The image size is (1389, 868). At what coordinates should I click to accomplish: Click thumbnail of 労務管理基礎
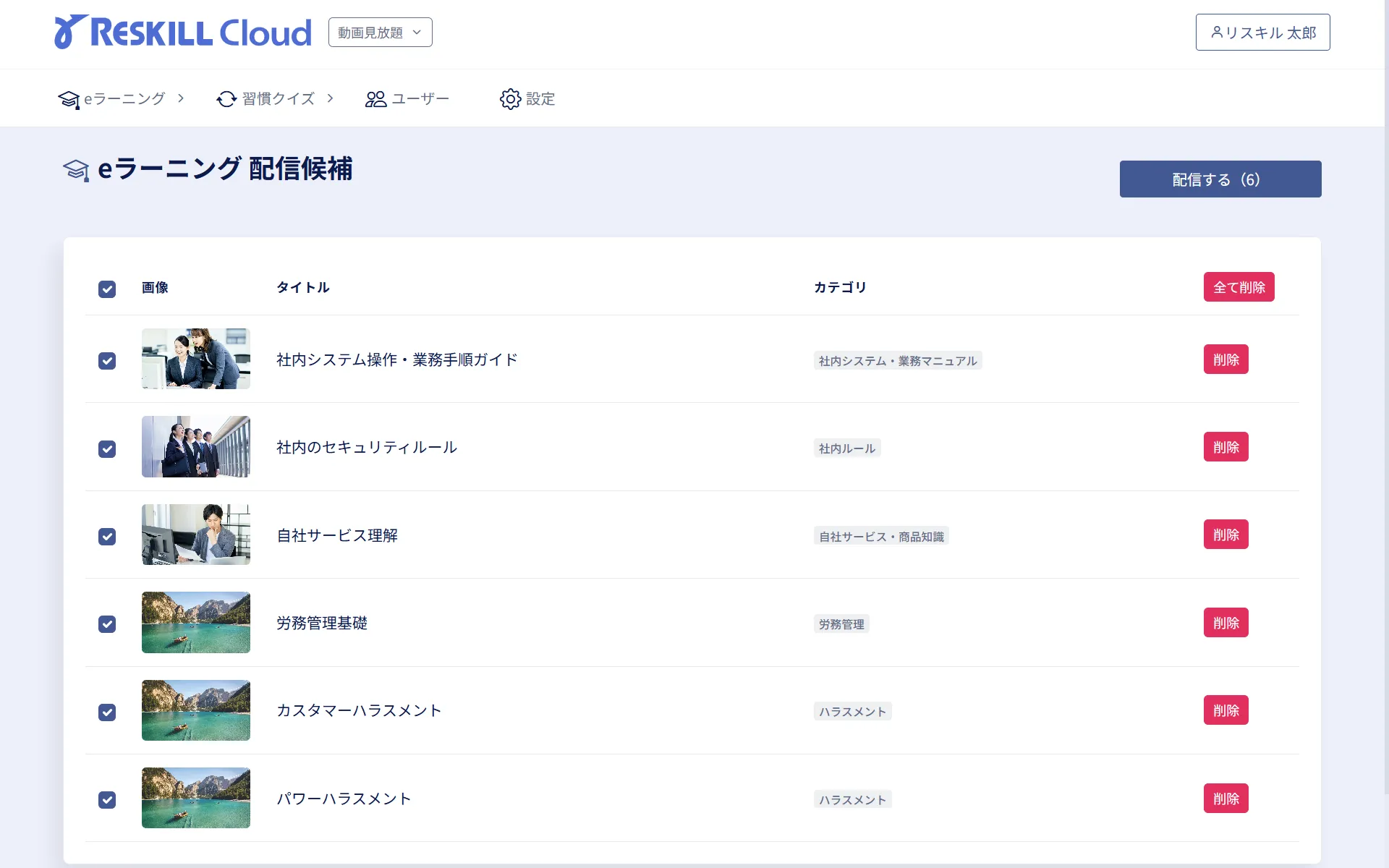pyautogui.click(x=196, y=622)
